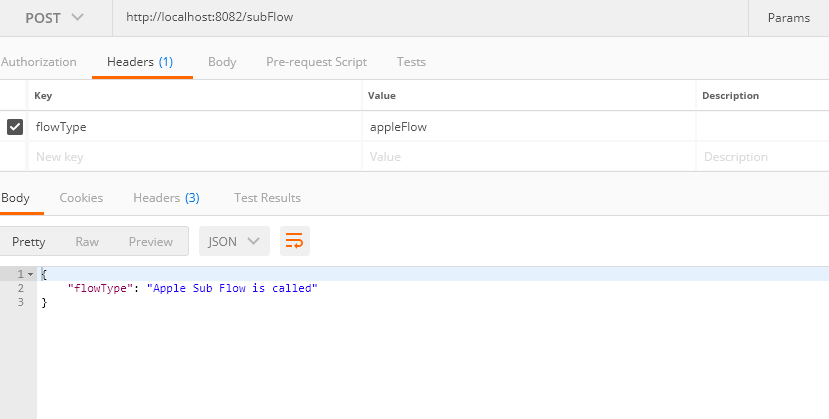Viewport: 829px width, 419px height.
Task: Click the wrap lines icon
Action: coord(295,241)
